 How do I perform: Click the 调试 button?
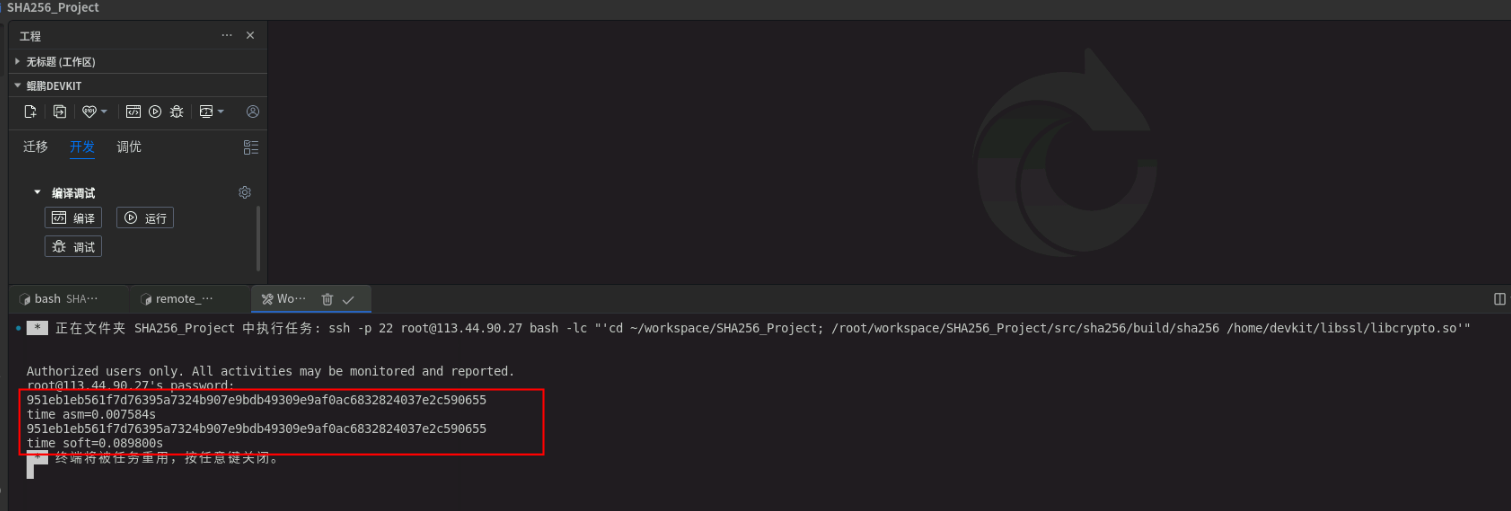[x=73, y=247]
